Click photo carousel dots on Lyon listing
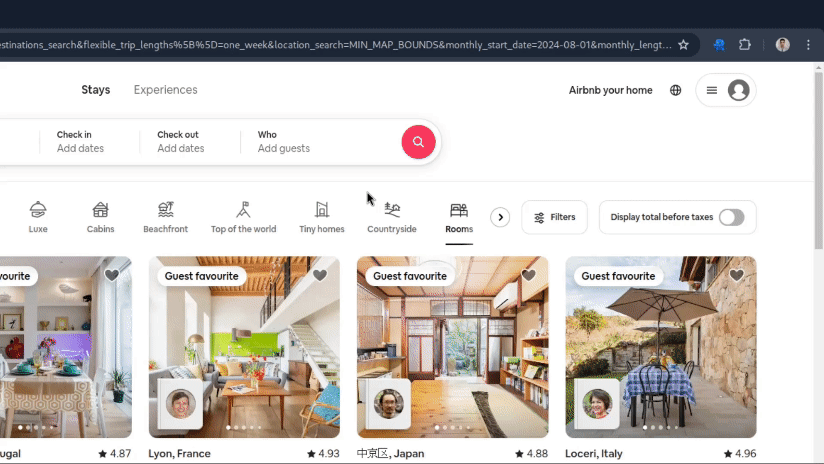The width and height of the screenshot is (824, 464). (x=244, y=427)
